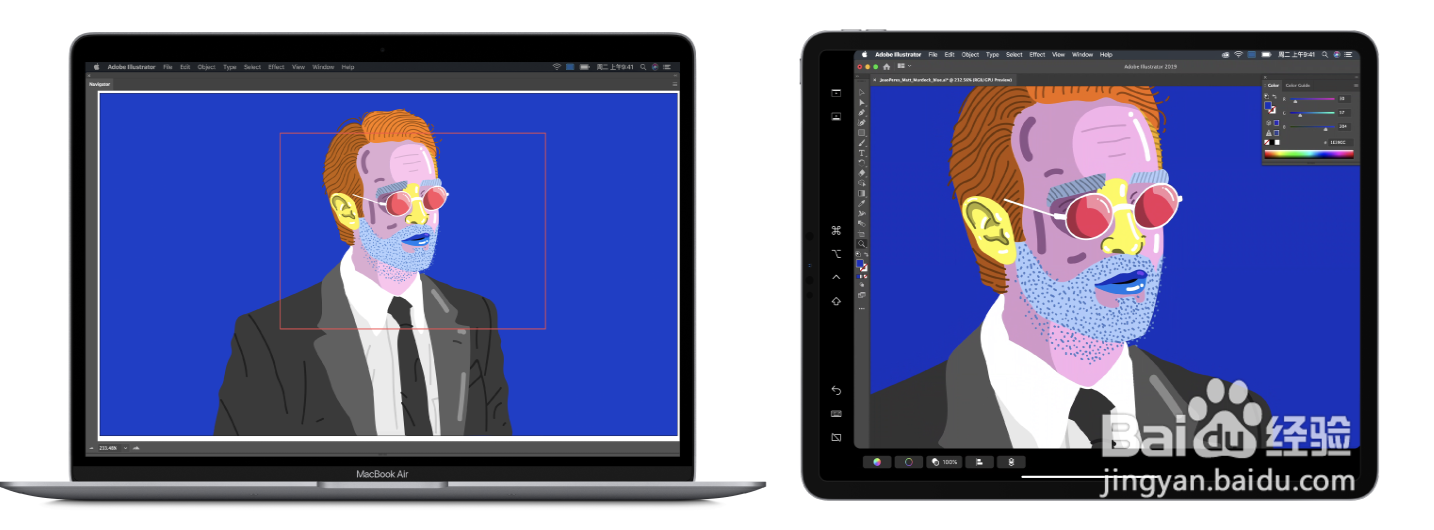Pick a color from the spectrum bar
Screen dimensions: 1434x530
click(x=1309, y=154)
